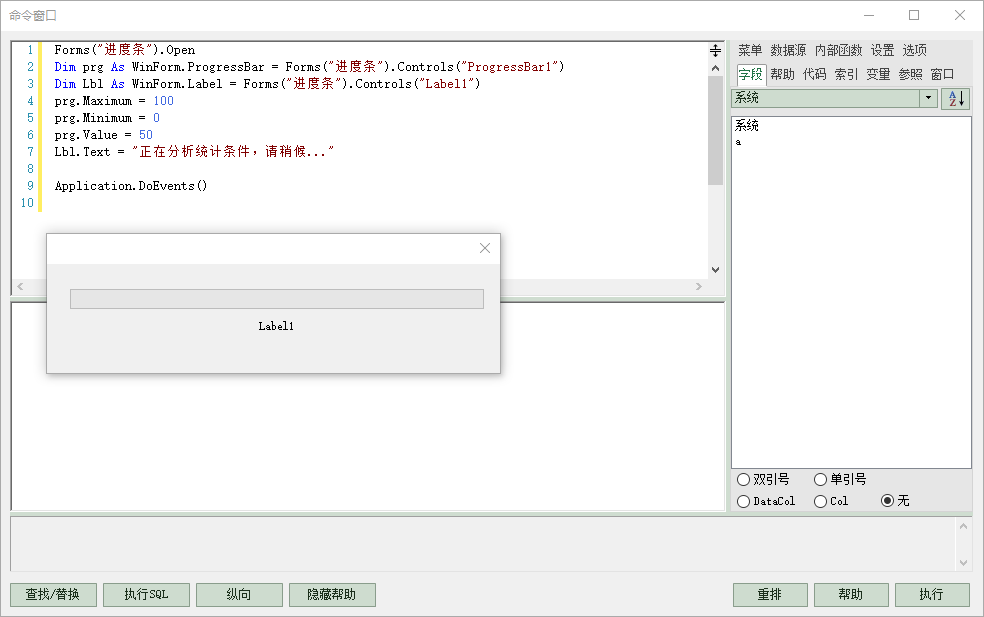Switch to the 参照 tab
The width and height of the screenshot is (984, 617).
pyautogui.click(x=911, y=75)
